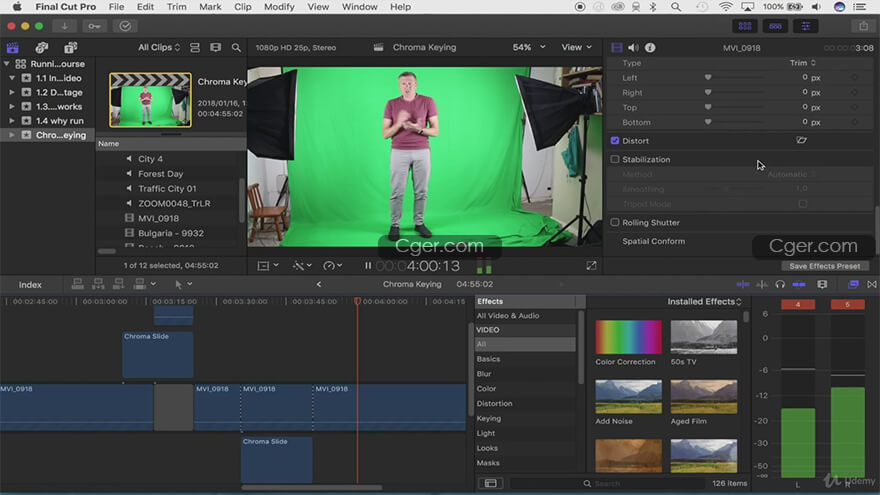Screen dimensions: 880x495
Task: Toggle snapping icon in timeline
Action: (799, 285)
